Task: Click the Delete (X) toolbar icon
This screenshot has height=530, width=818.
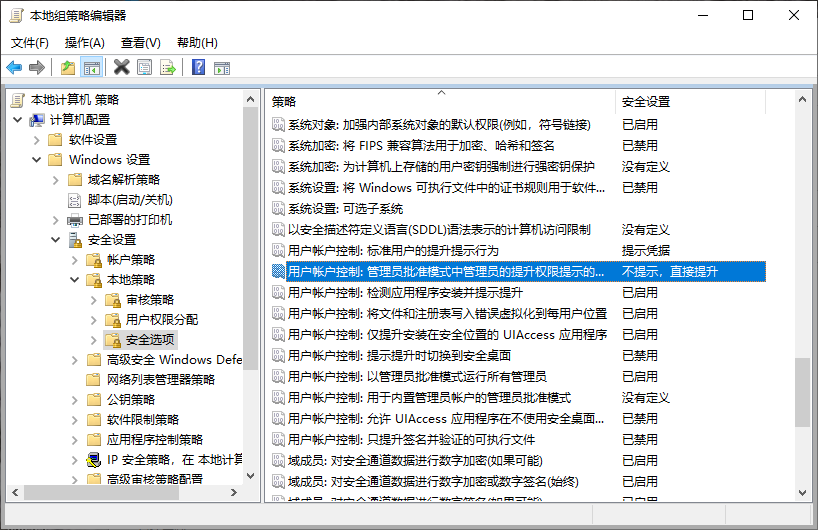Action: [x=121, y=67]
